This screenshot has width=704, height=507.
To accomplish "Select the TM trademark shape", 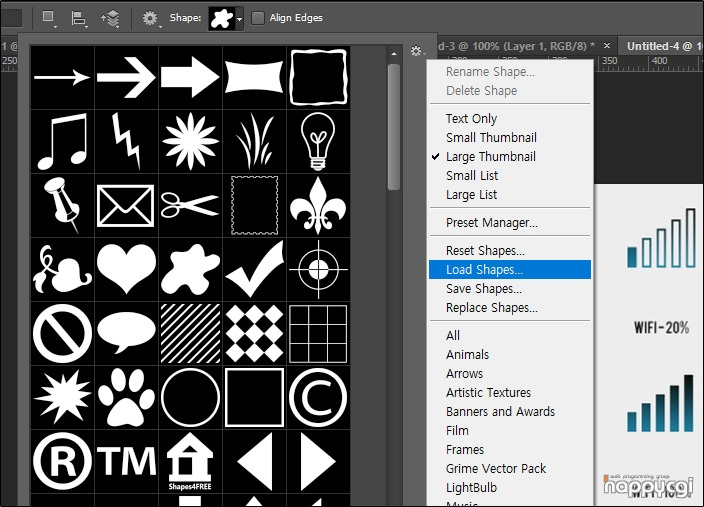I will pyautogui.click(x=127, y=461).
